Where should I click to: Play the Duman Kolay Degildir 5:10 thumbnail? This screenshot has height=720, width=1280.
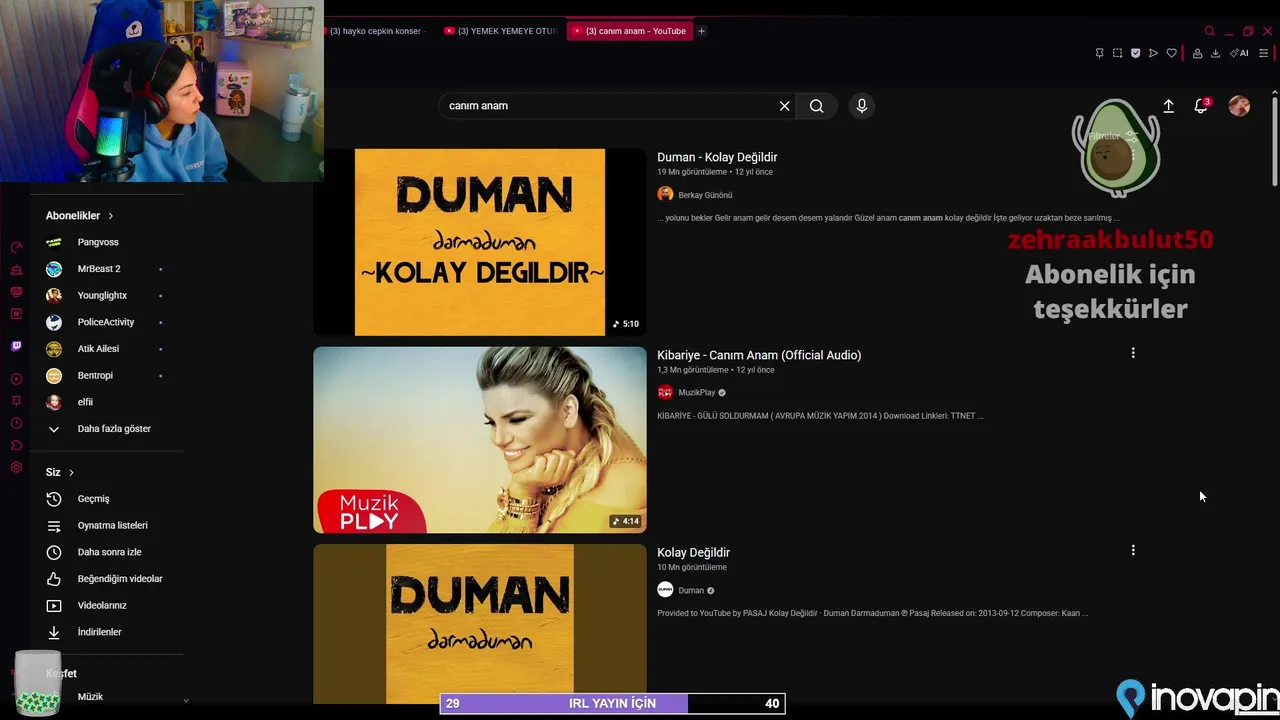(x=480, y=242)
